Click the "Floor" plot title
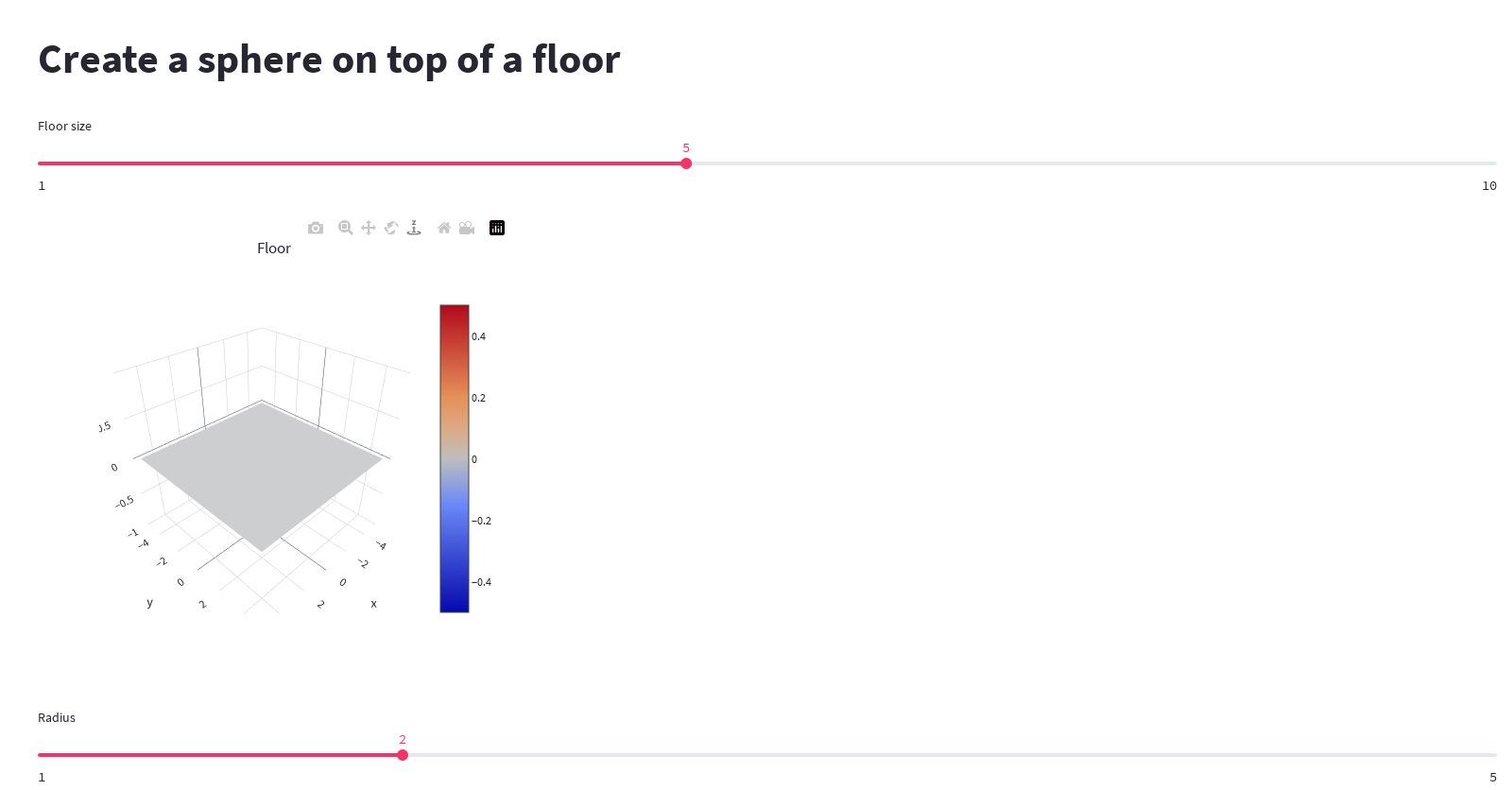Viewport: 1512px width, 790px height. (x=274, y=249)
